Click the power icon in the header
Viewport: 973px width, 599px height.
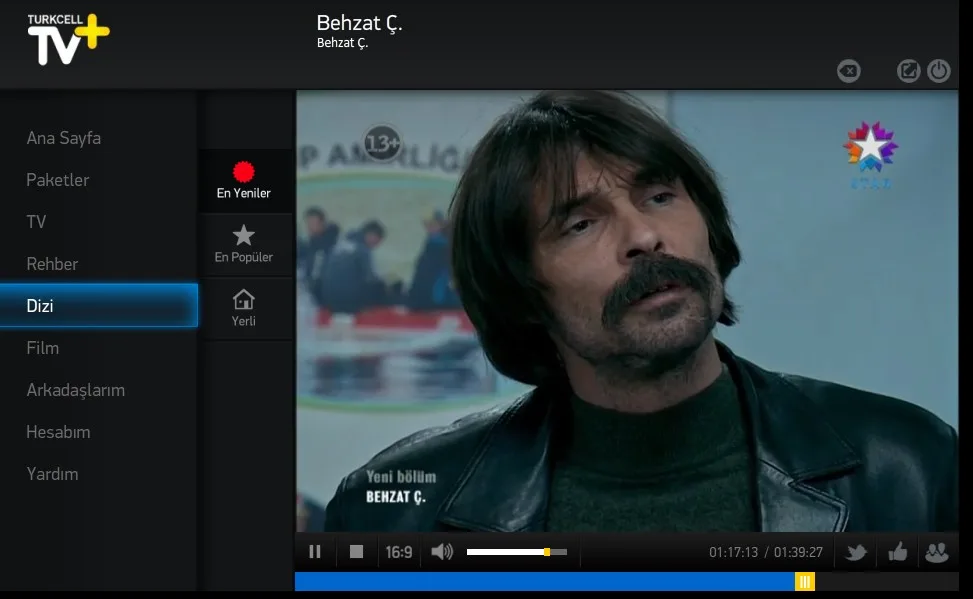click(x=939, y=71)
